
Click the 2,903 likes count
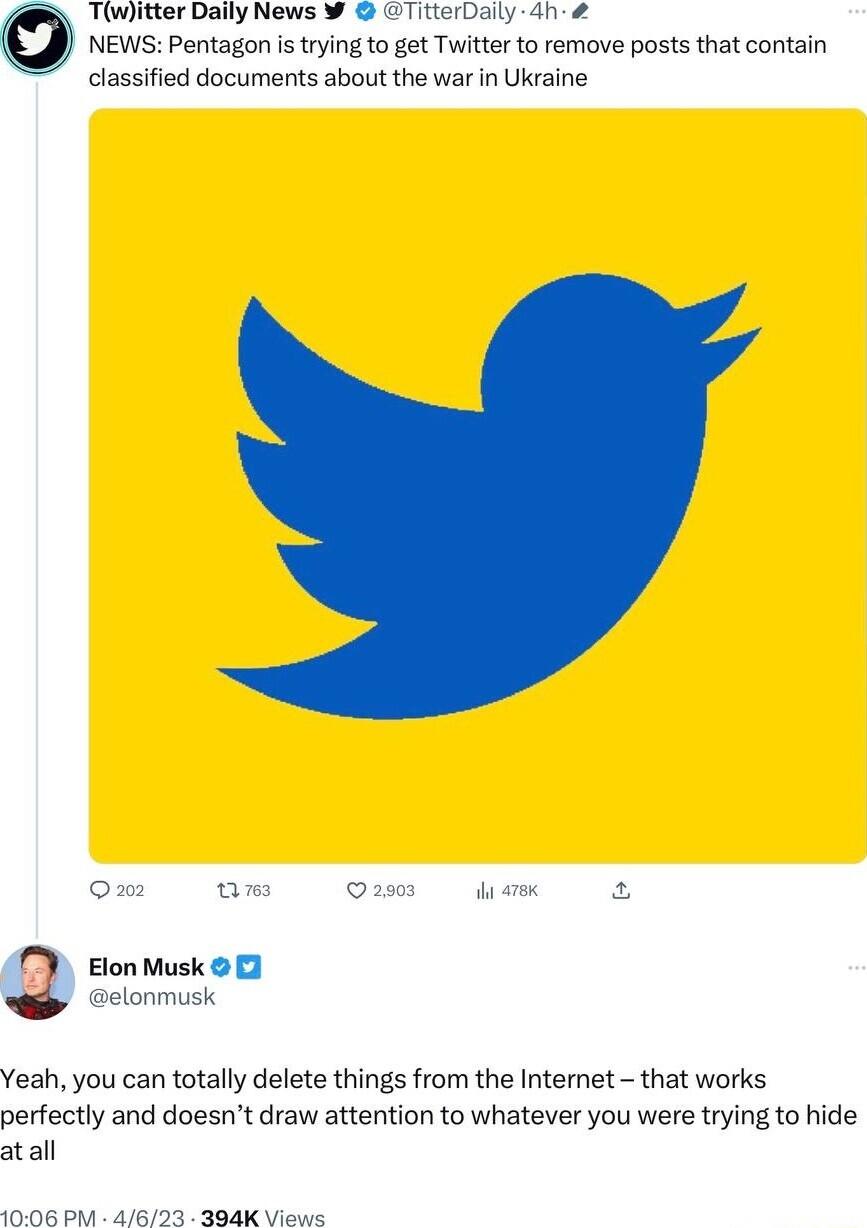pos(380,889)
